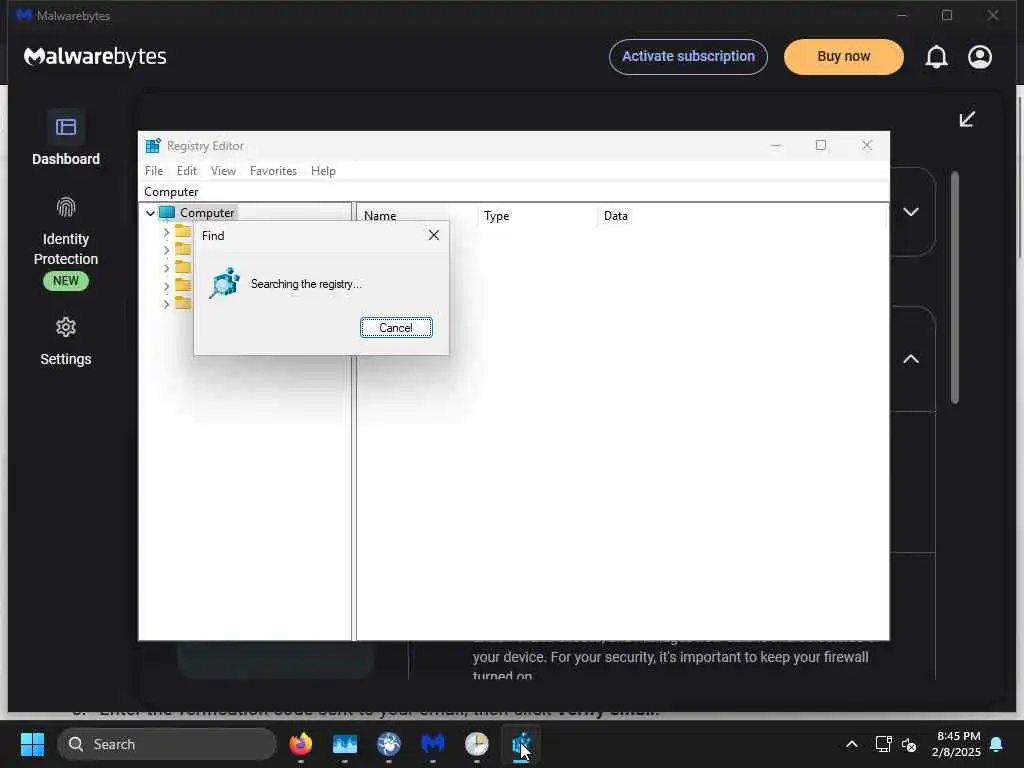Click the Registry Editor title bar icon
This screenshot has height=768, width=1024.
pyautogui.click(x=153, y=146)
